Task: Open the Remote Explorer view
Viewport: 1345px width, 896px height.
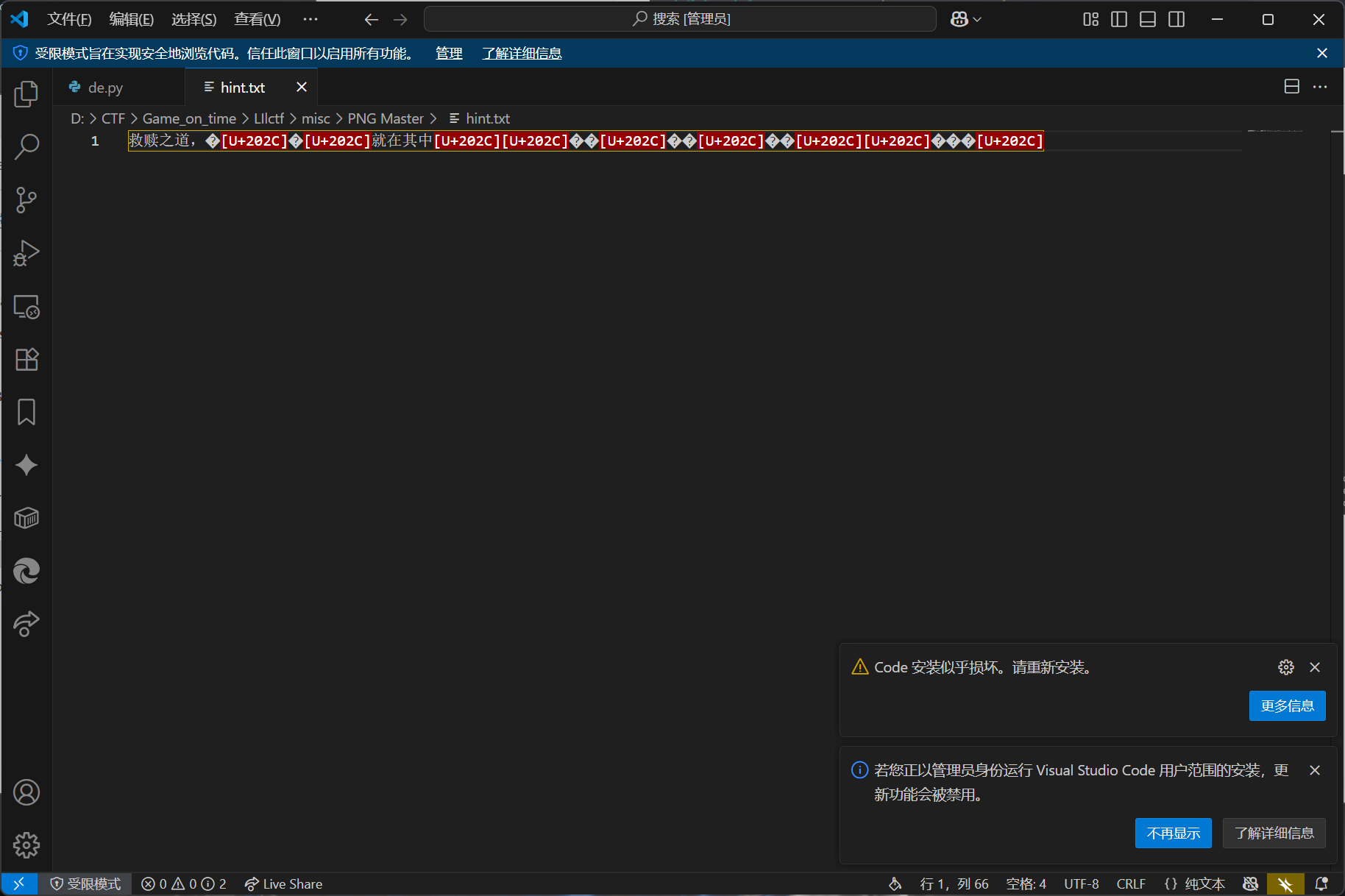Action: point(26,307)
